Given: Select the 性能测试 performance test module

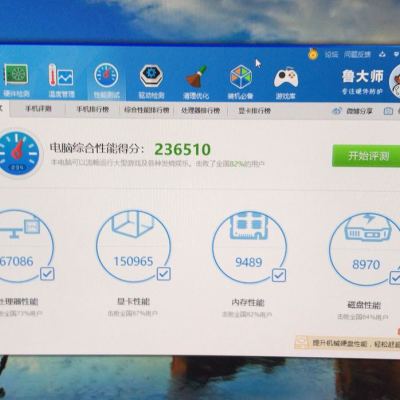Looking at the screenshot, I should [106, 81].
